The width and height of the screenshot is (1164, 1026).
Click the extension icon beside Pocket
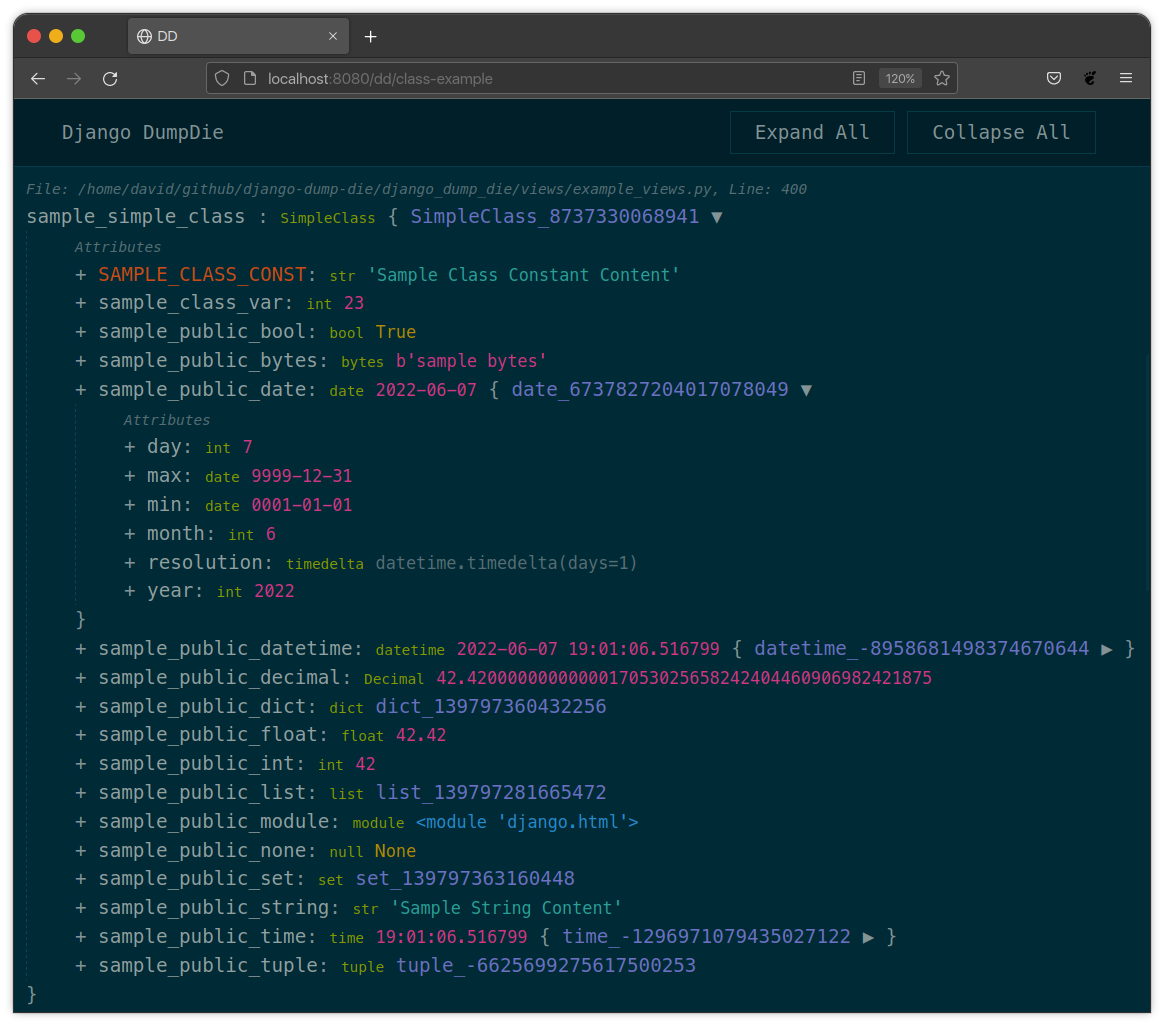click(1090, 78)
